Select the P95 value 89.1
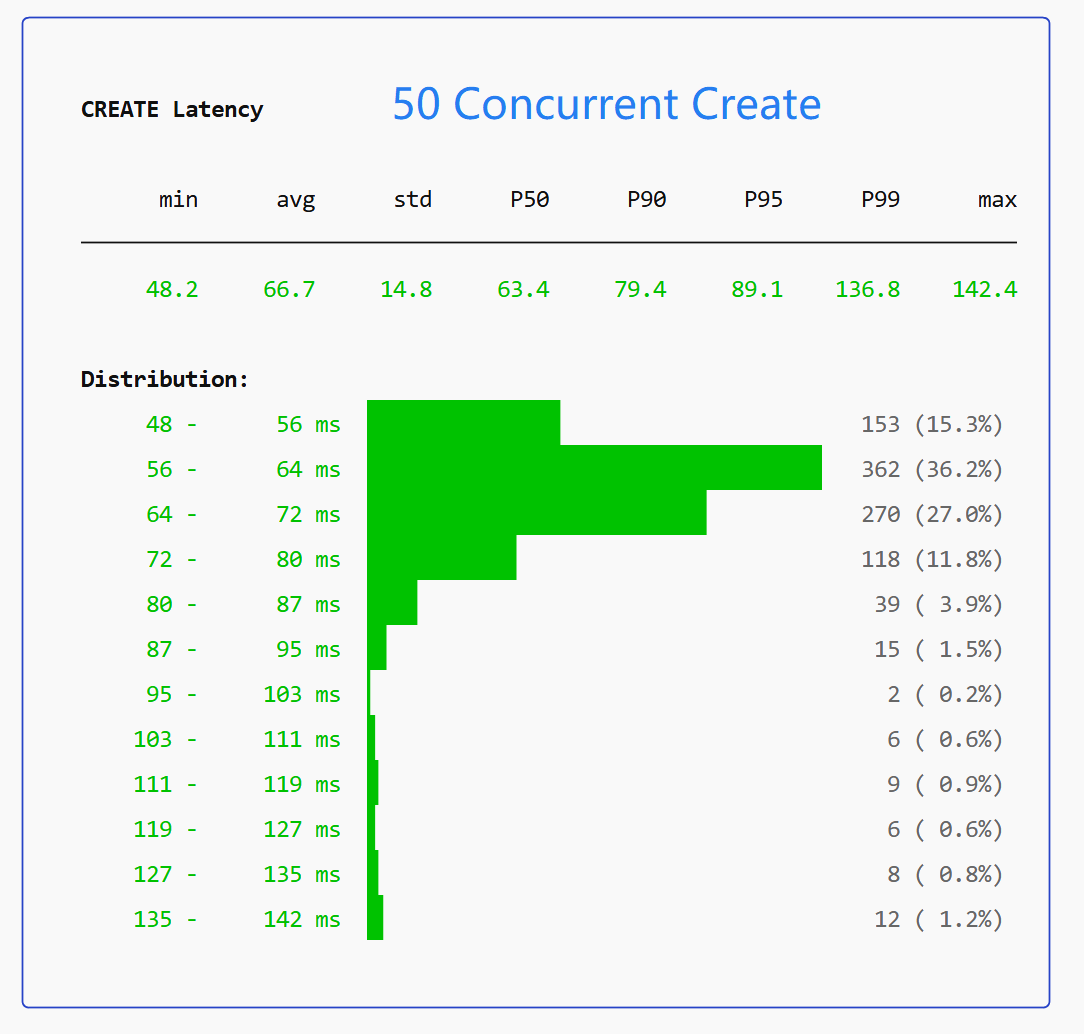Image resolution: width=1084 pixels, height=1034 pixels. pyautogui.click(x=757, y=289)
